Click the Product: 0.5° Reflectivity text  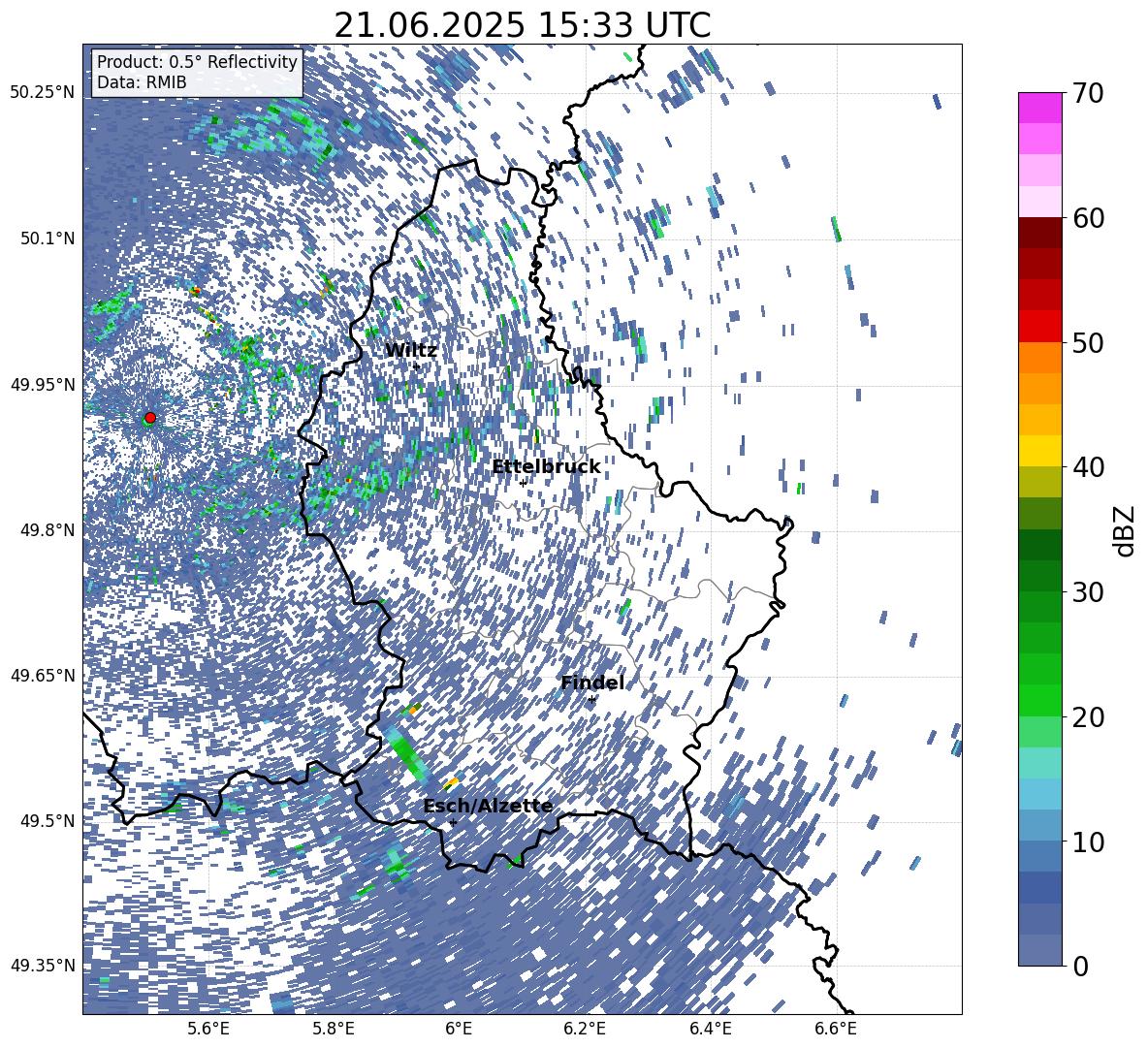(198, 62)
